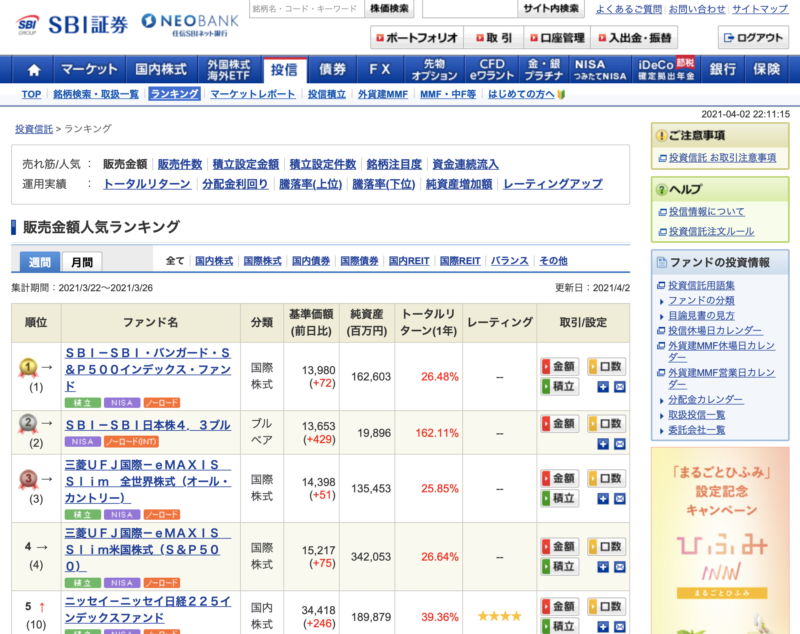The image size is (800, 634).
Task: Open 投信休場日カレンダー in the sidebar
Action: 715,331
